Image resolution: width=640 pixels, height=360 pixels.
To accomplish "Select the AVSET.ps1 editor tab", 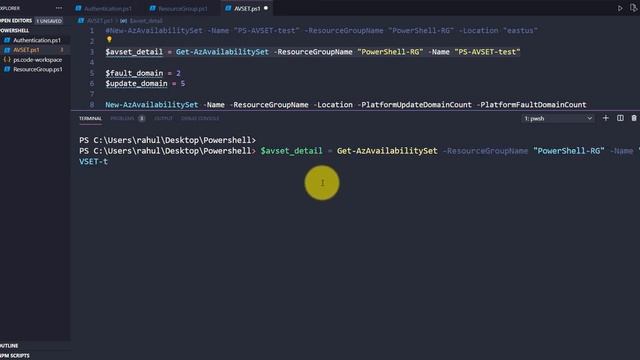I will click(247, 8).
